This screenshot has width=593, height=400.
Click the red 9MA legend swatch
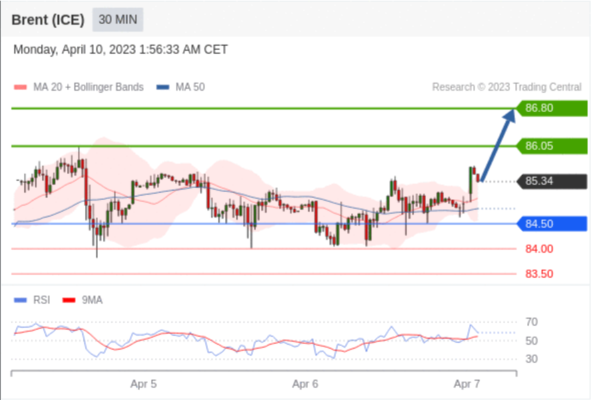point(69,300)
